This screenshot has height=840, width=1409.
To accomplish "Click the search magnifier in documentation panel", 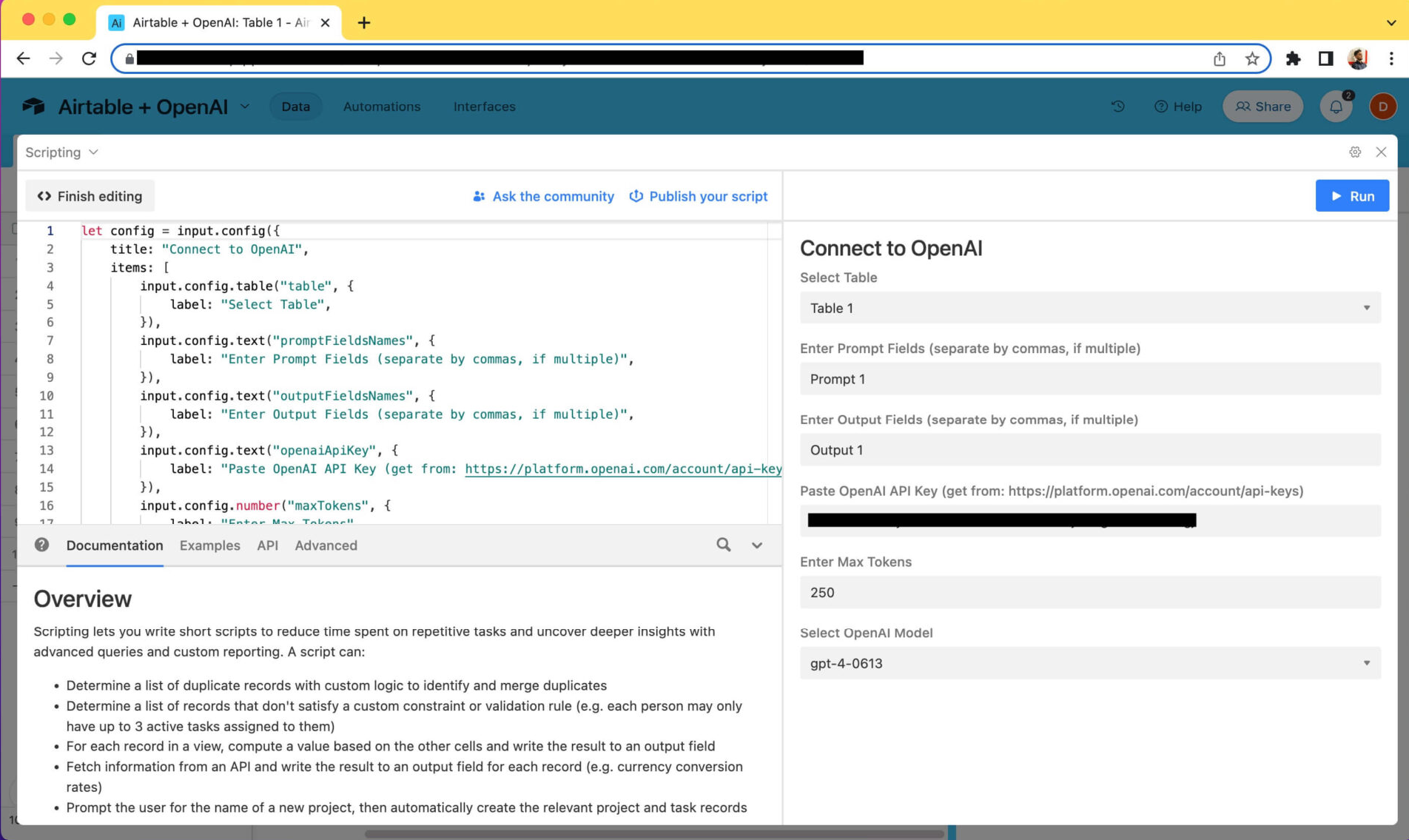I will pyautogui.click(x=723, y=545).
